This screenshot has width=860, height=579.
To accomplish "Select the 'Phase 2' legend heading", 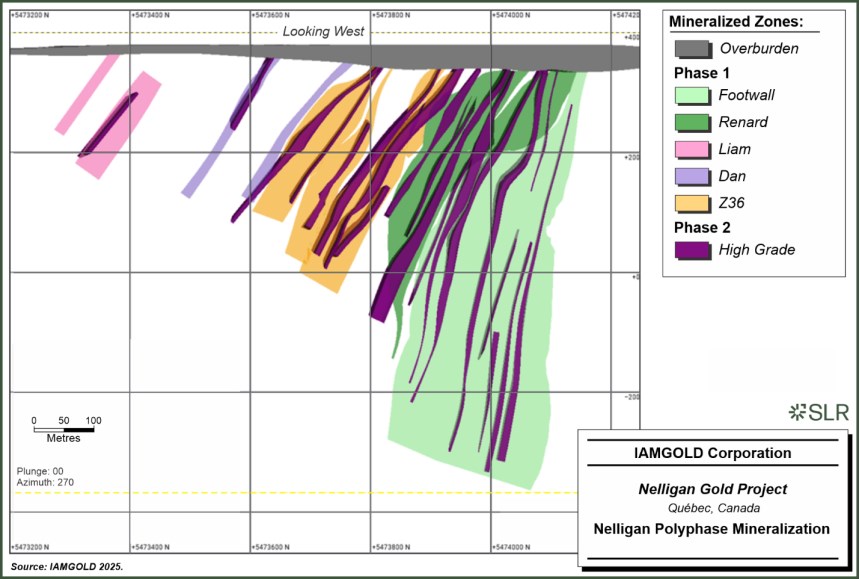I will tap(696, 227).
